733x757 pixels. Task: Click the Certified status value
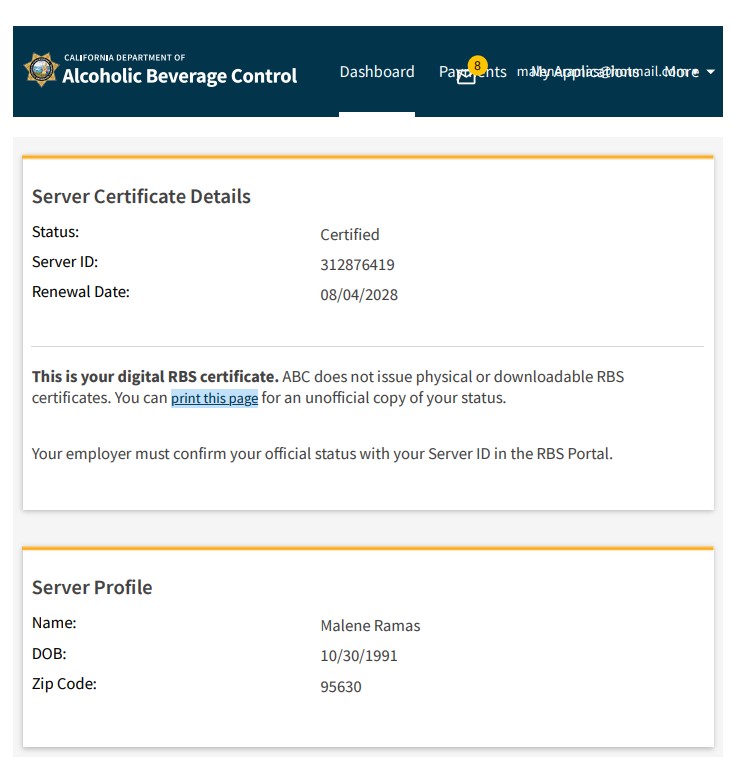click(350, 235)
